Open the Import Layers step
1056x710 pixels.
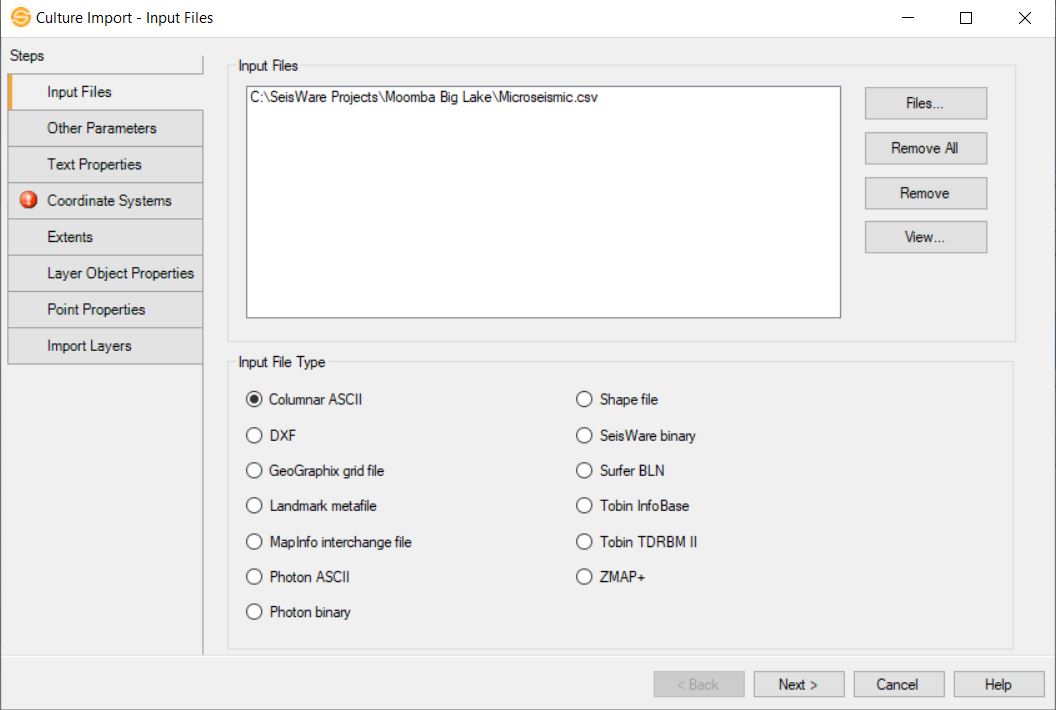(x=89, y=346)
